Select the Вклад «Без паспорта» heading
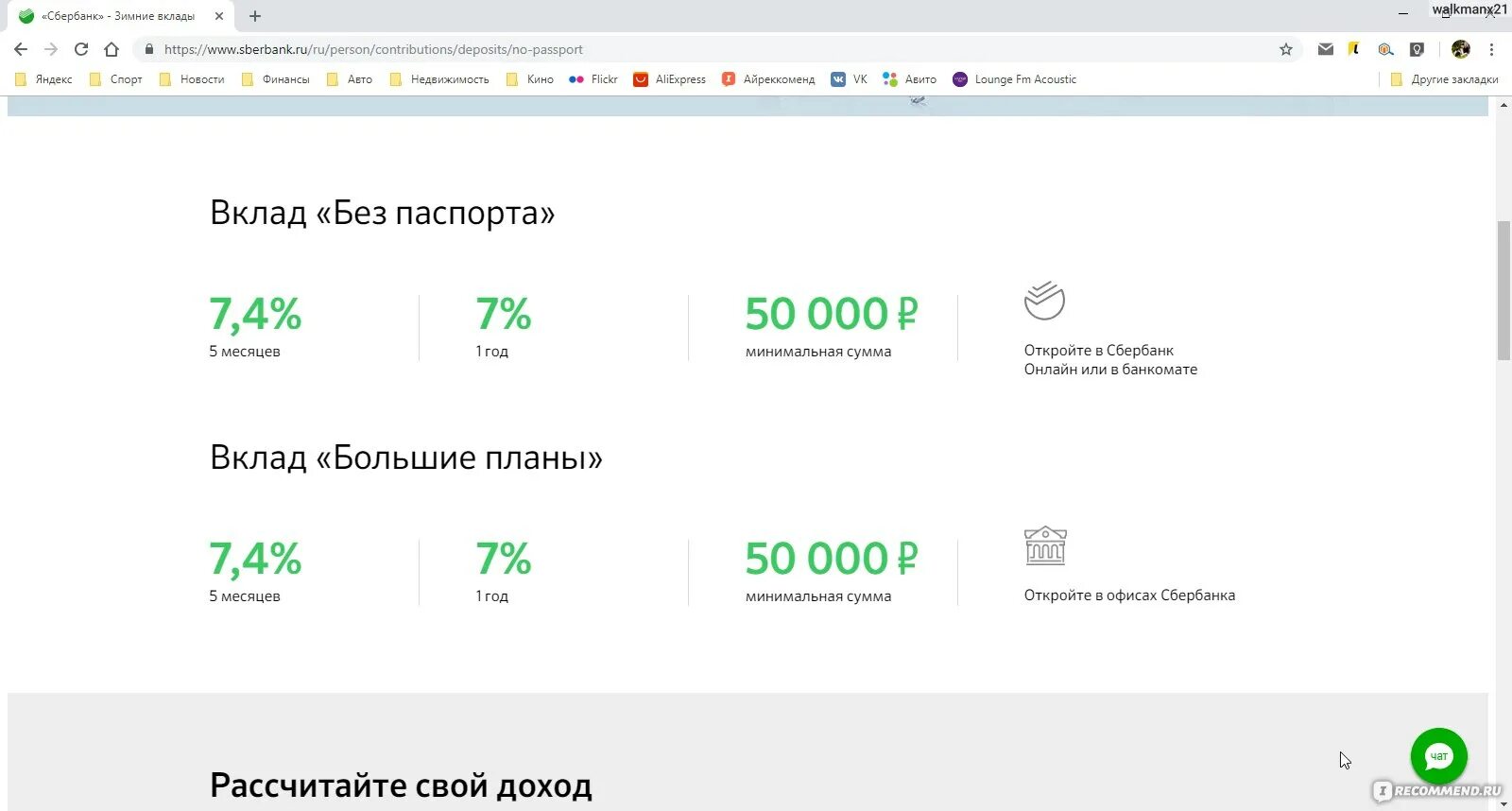 pos(382,213)
